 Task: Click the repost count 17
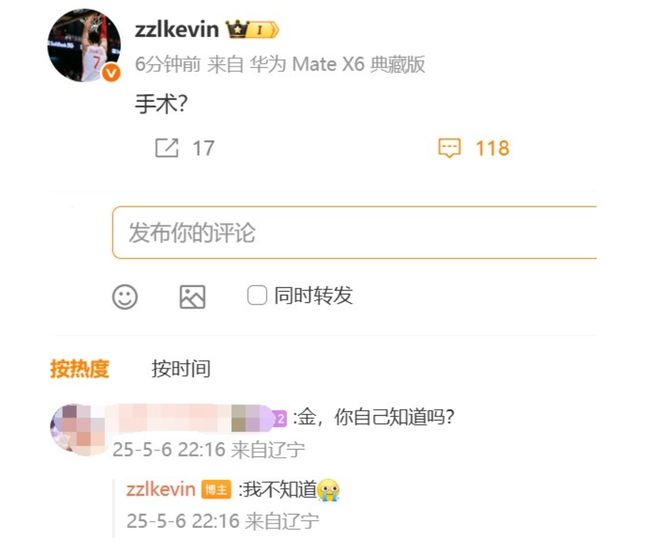coord(203,148)
